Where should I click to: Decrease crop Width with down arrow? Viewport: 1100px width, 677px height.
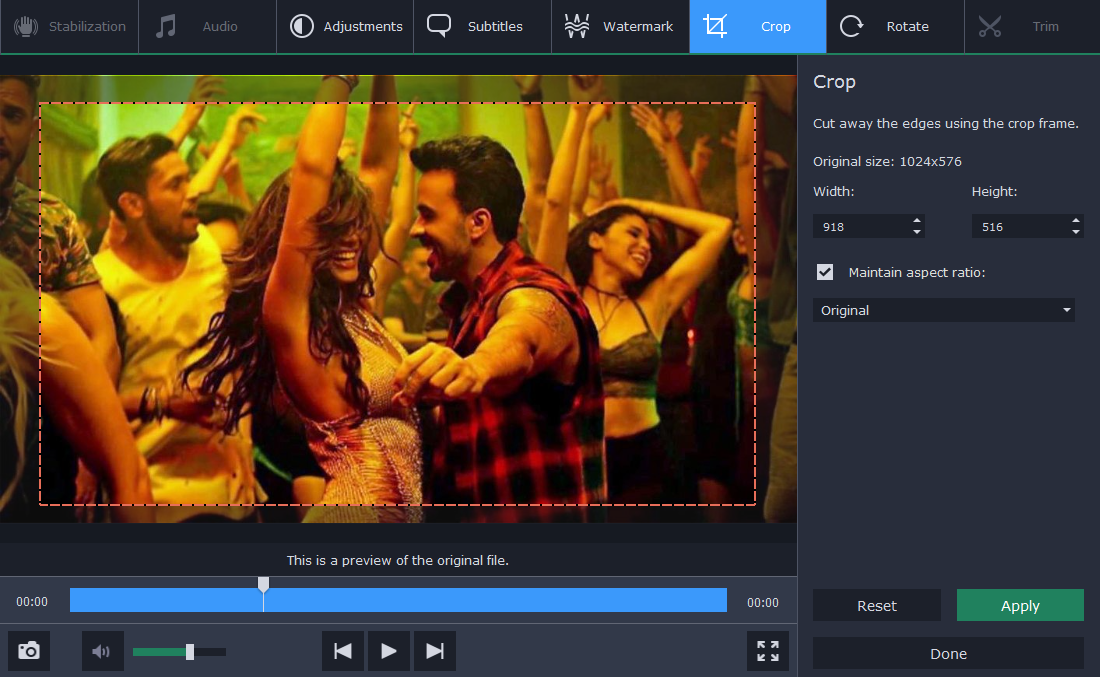click(x=917, y=232)
